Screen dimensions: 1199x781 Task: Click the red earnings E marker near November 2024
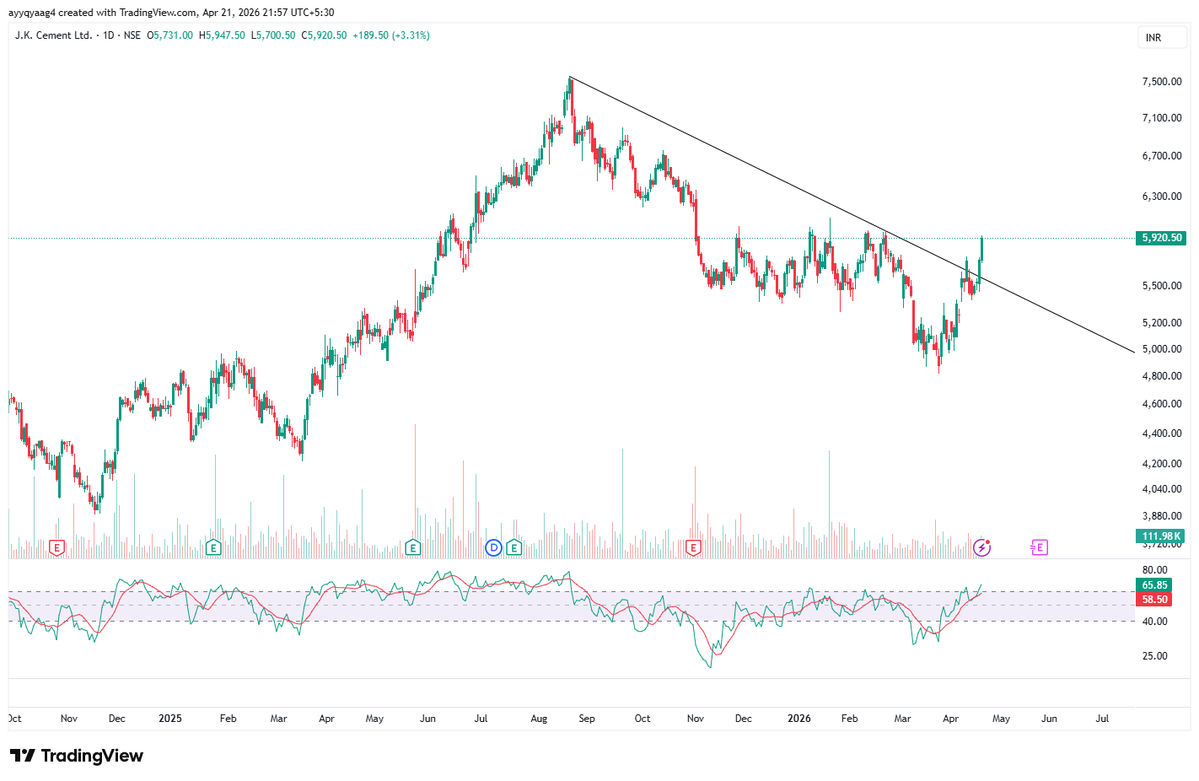point(57,547)
